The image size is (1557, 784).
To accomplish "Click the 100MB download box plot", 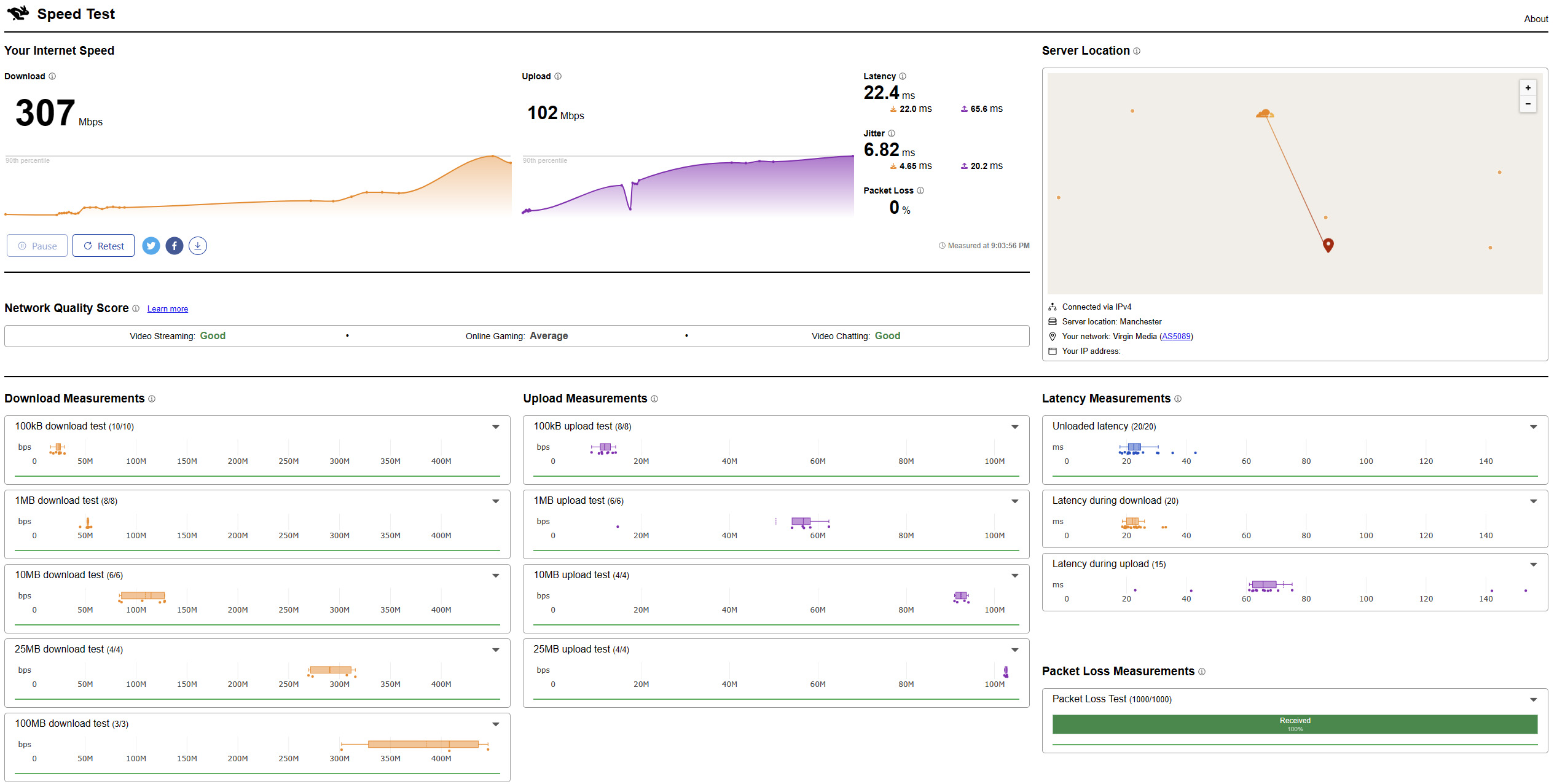I will 415,744.
